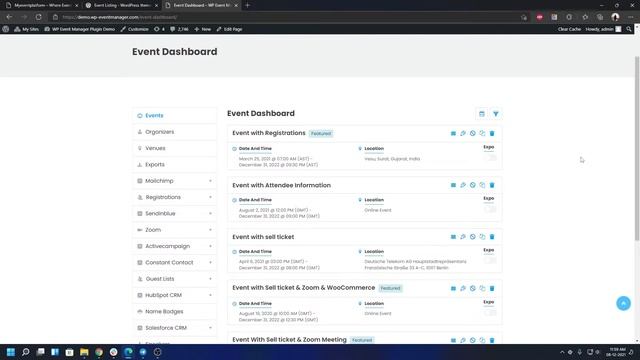This screenshot has height=360, width=640.
Task: Toggle Expo switch for Event with Attendee Information
Action: [490, 209]
